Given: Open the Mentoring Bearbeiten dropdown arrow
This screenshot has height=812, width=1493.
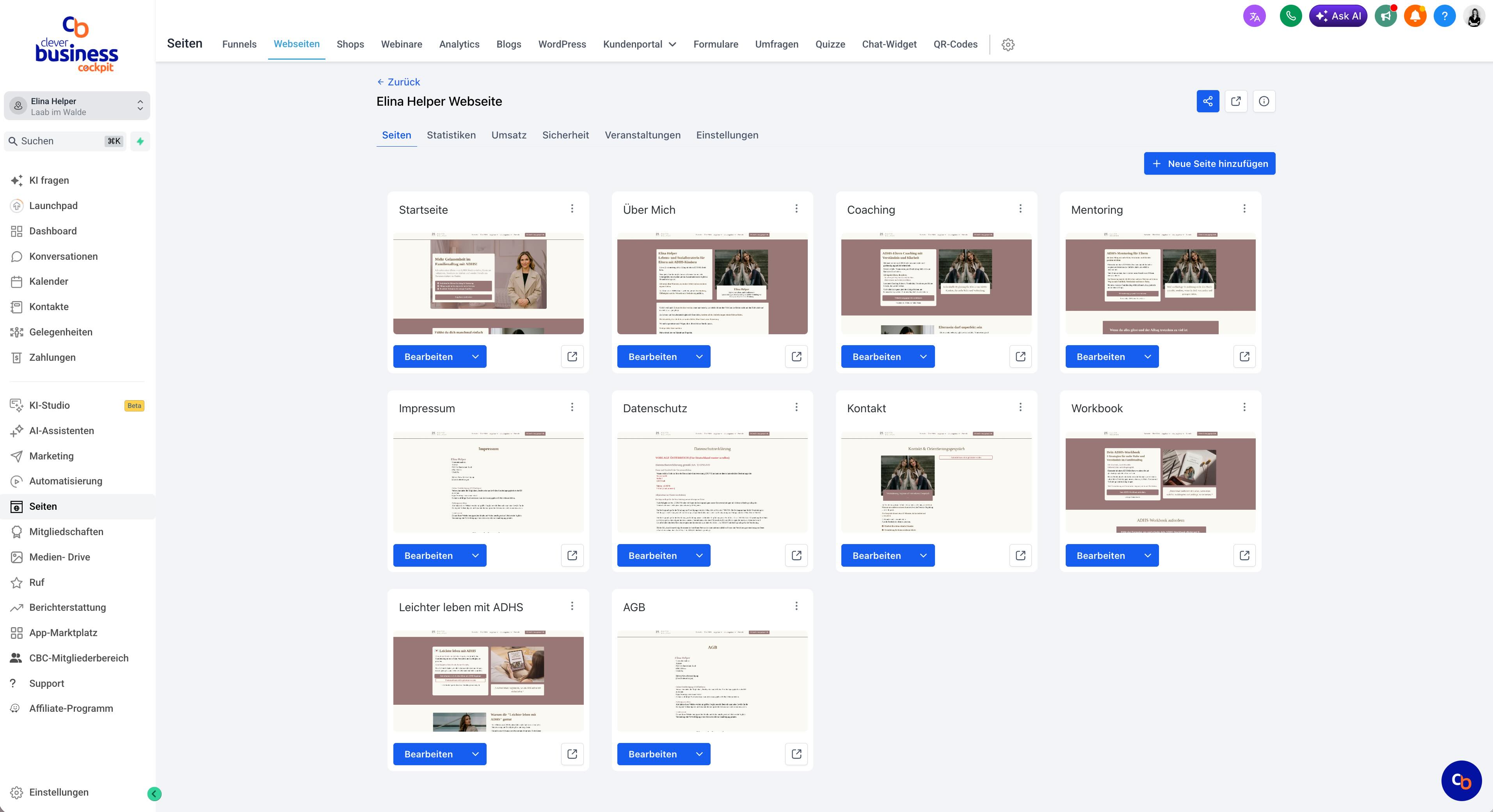Looking at the screenshot, I should (x=1148, y=357).
